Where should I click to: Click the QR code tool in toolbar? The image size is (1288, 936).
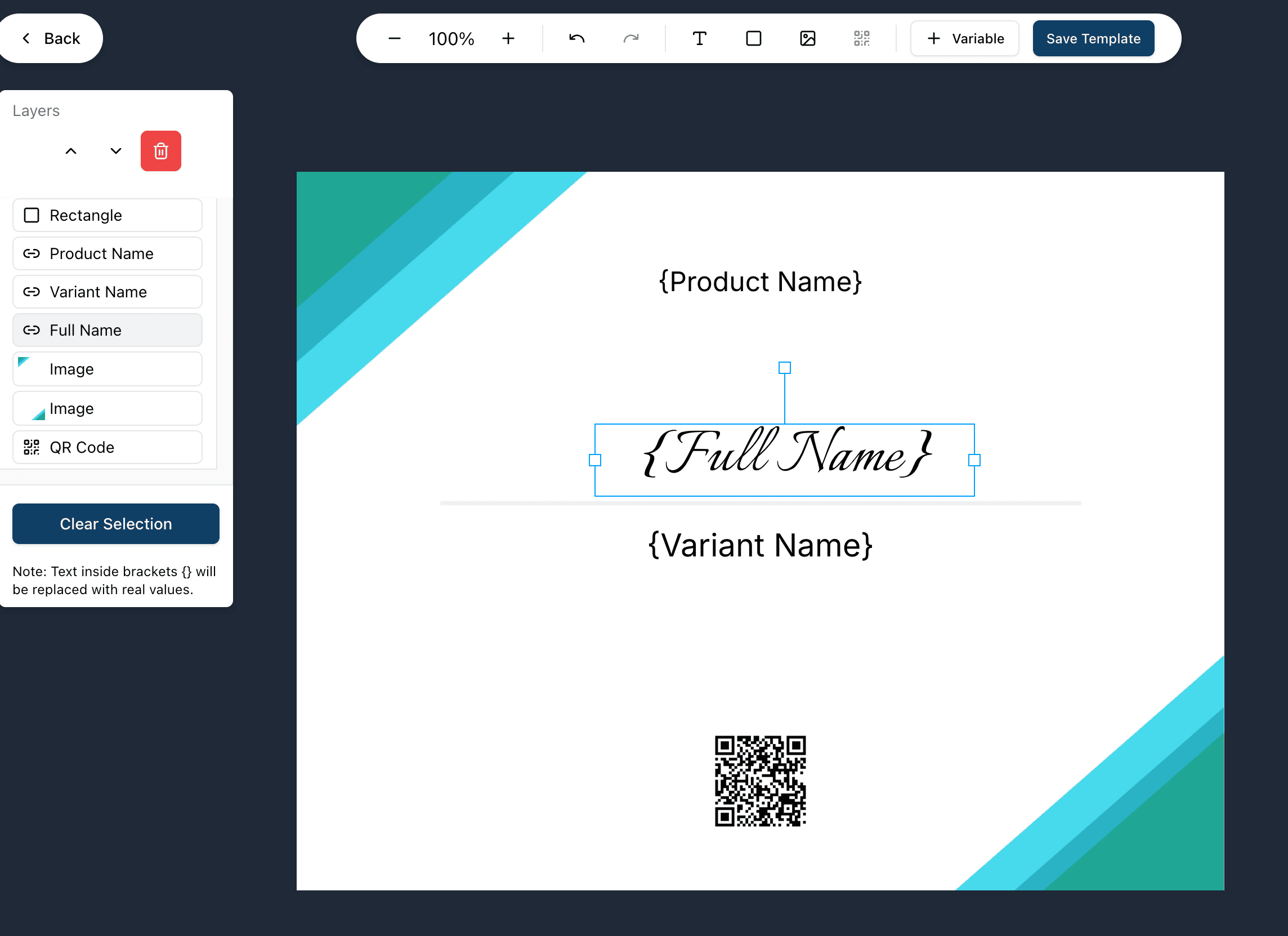coord(861,39)
